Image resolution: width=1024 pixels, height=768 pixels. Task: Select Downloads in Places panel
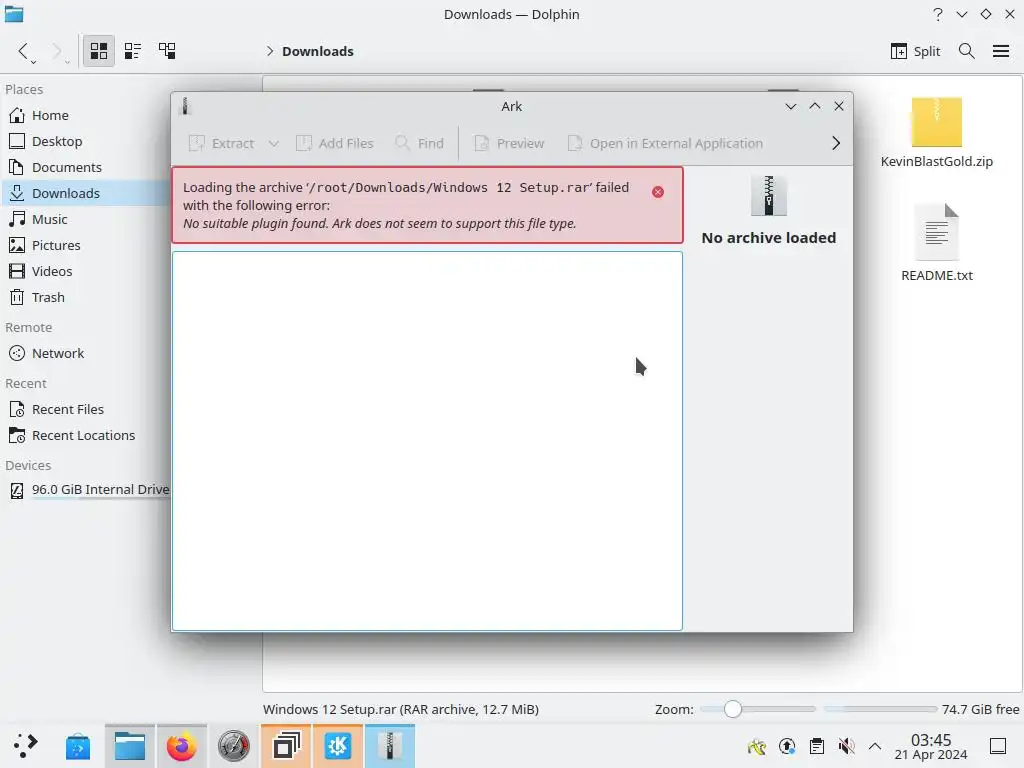click(85, 193)
